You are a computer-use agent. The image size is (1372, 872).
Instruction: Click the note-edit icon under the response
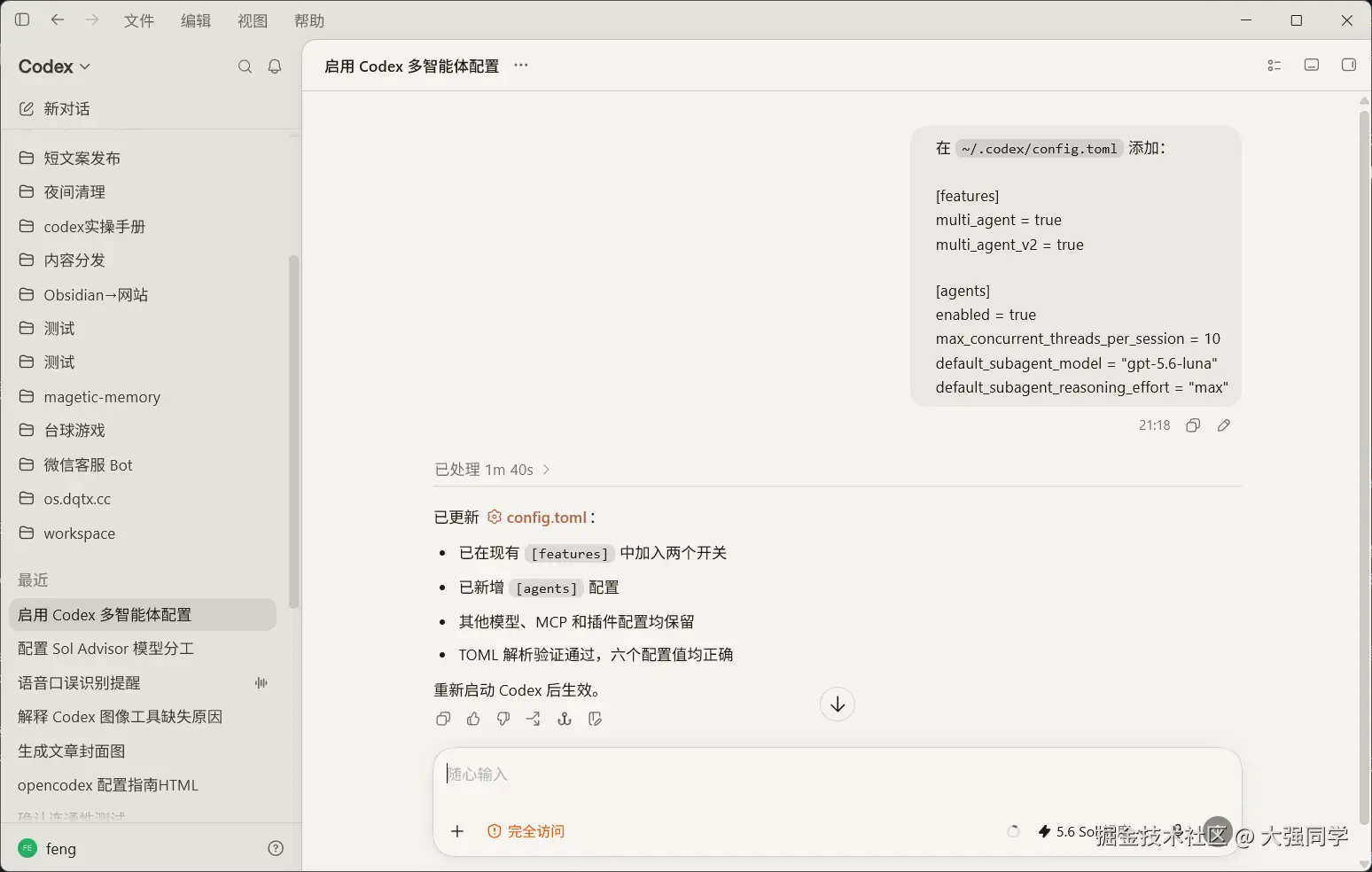point(595,719)
